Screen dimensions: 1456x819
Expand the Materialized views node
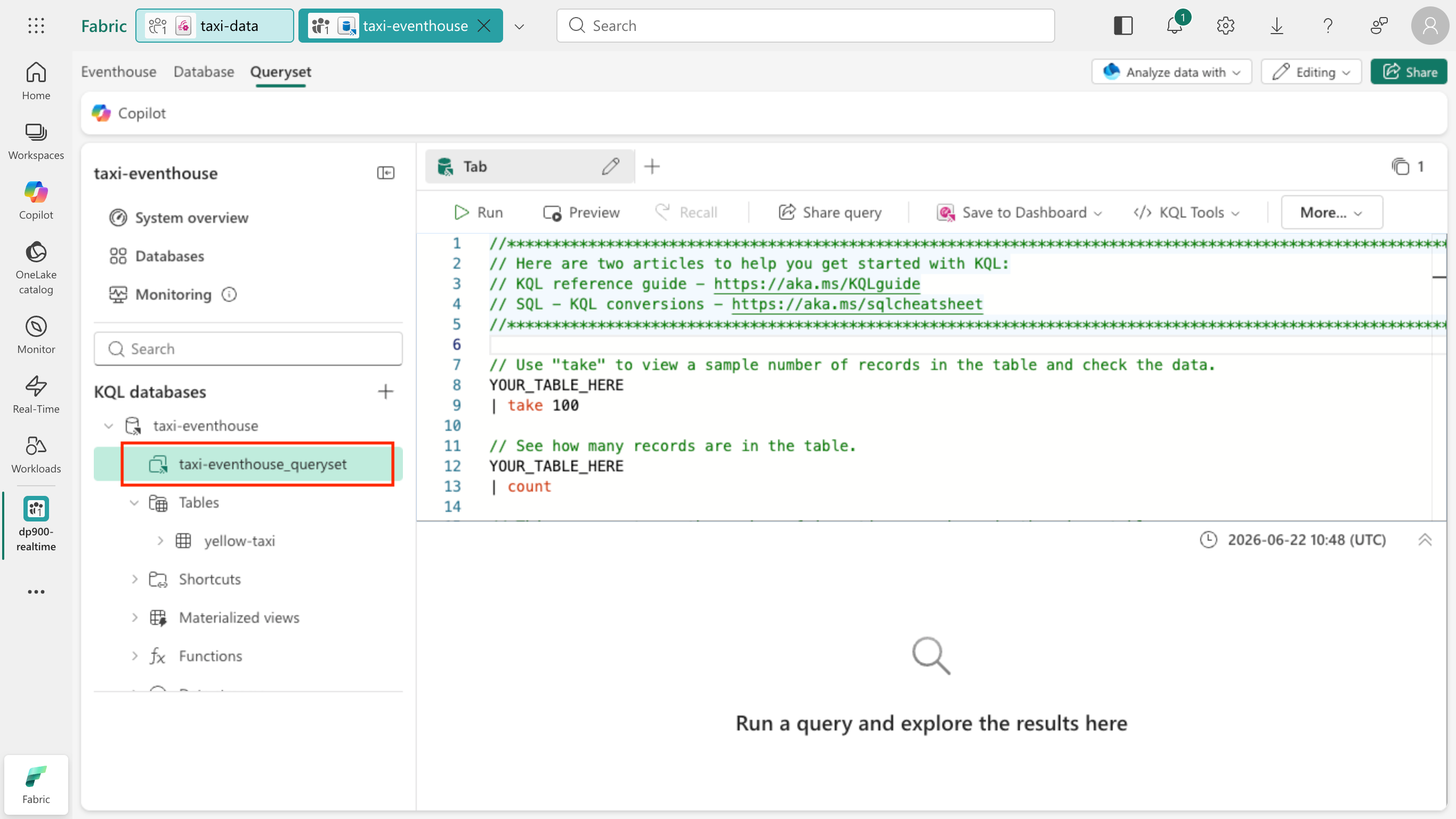(134, 617)
